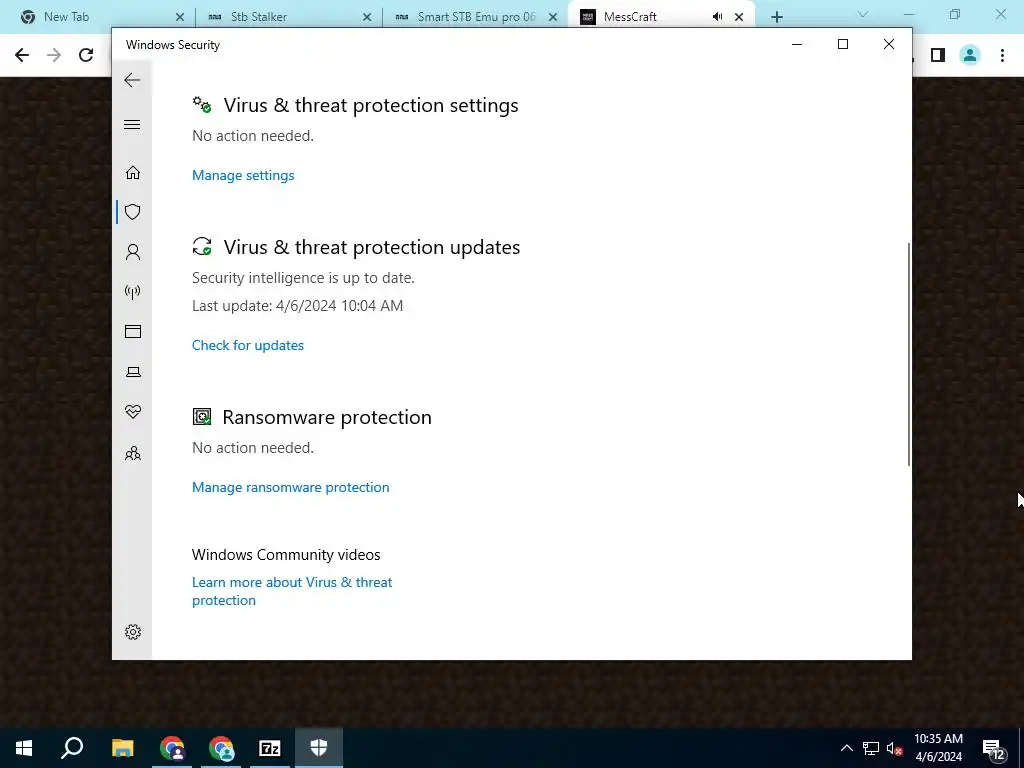Click the 'Windows Community videos' heading

[x=286, y=554]
